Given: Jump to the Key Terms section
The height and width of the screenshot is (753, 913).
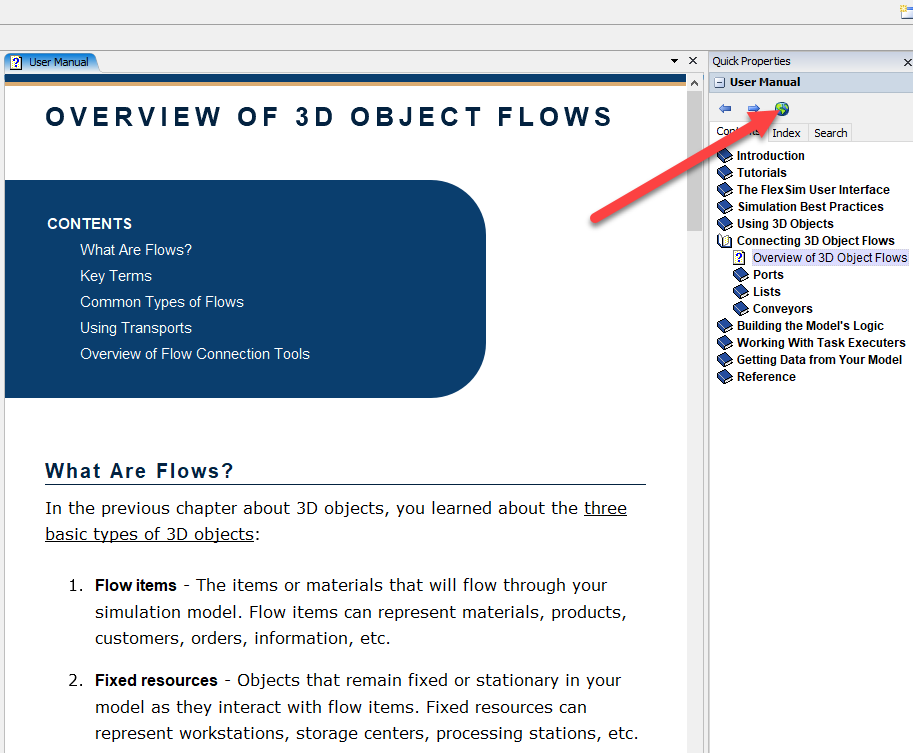Looking at the screenshot, I should coord(116,276).
